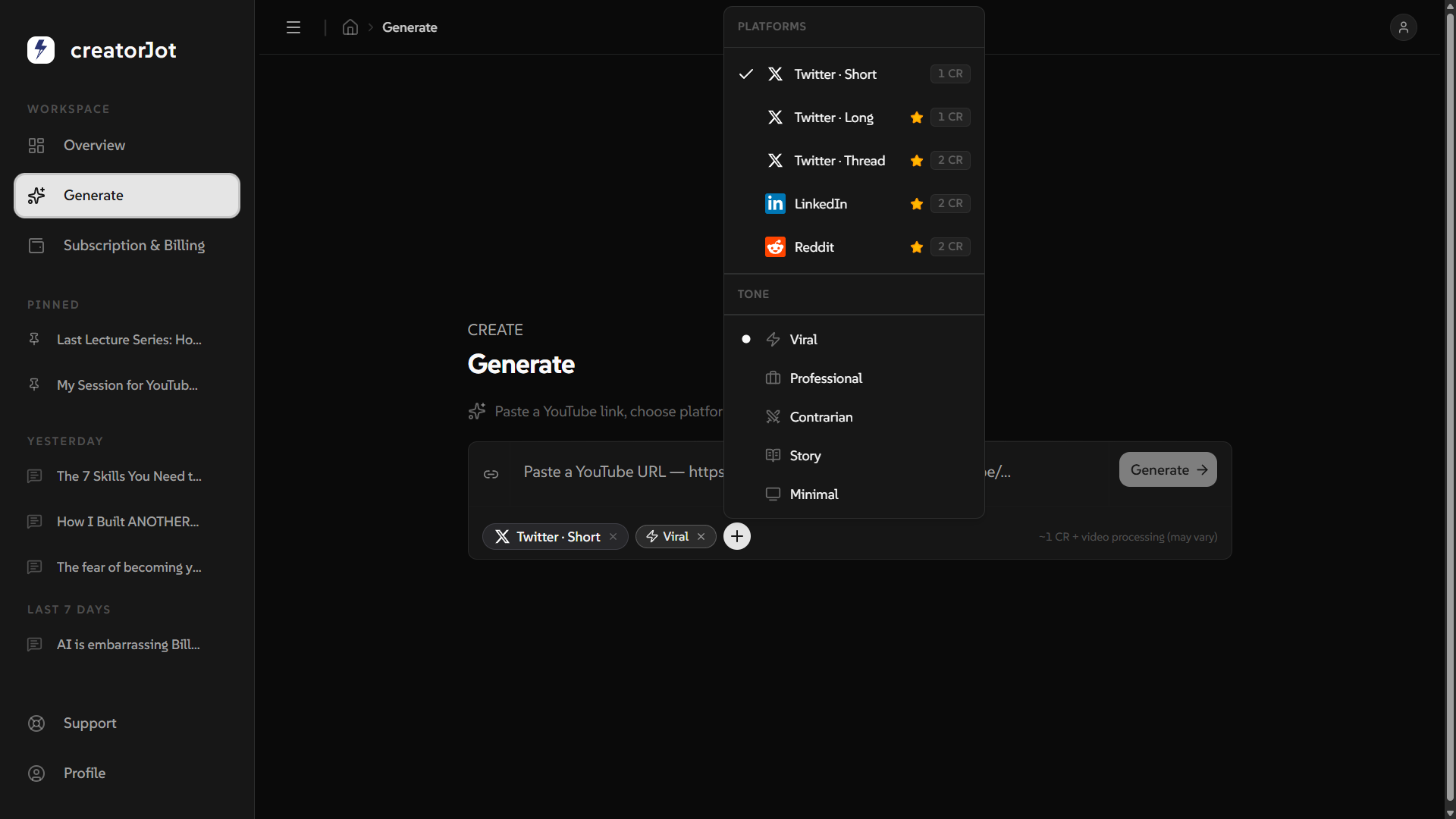Remove the Twitter Short chip

612,536
